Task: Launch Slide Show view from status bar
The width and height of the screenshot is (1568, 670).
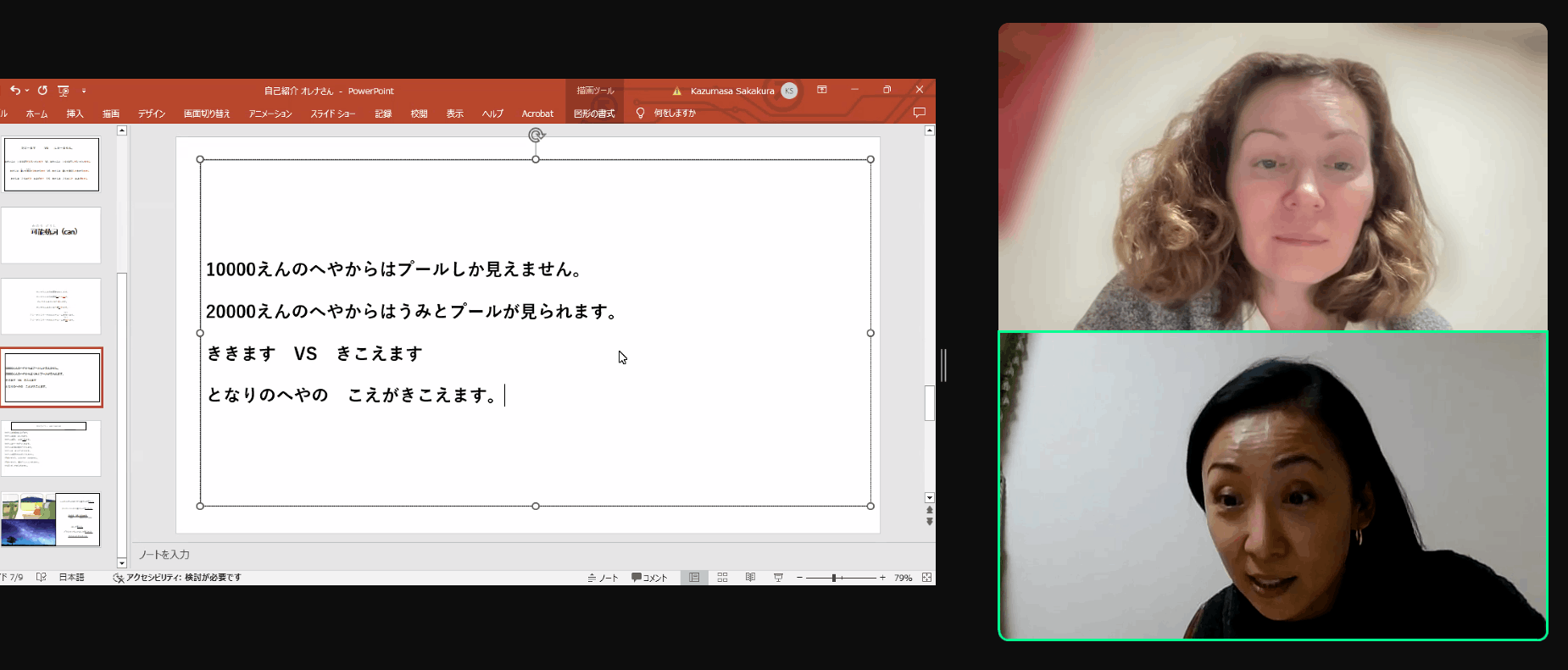Action: pos(778,578)
